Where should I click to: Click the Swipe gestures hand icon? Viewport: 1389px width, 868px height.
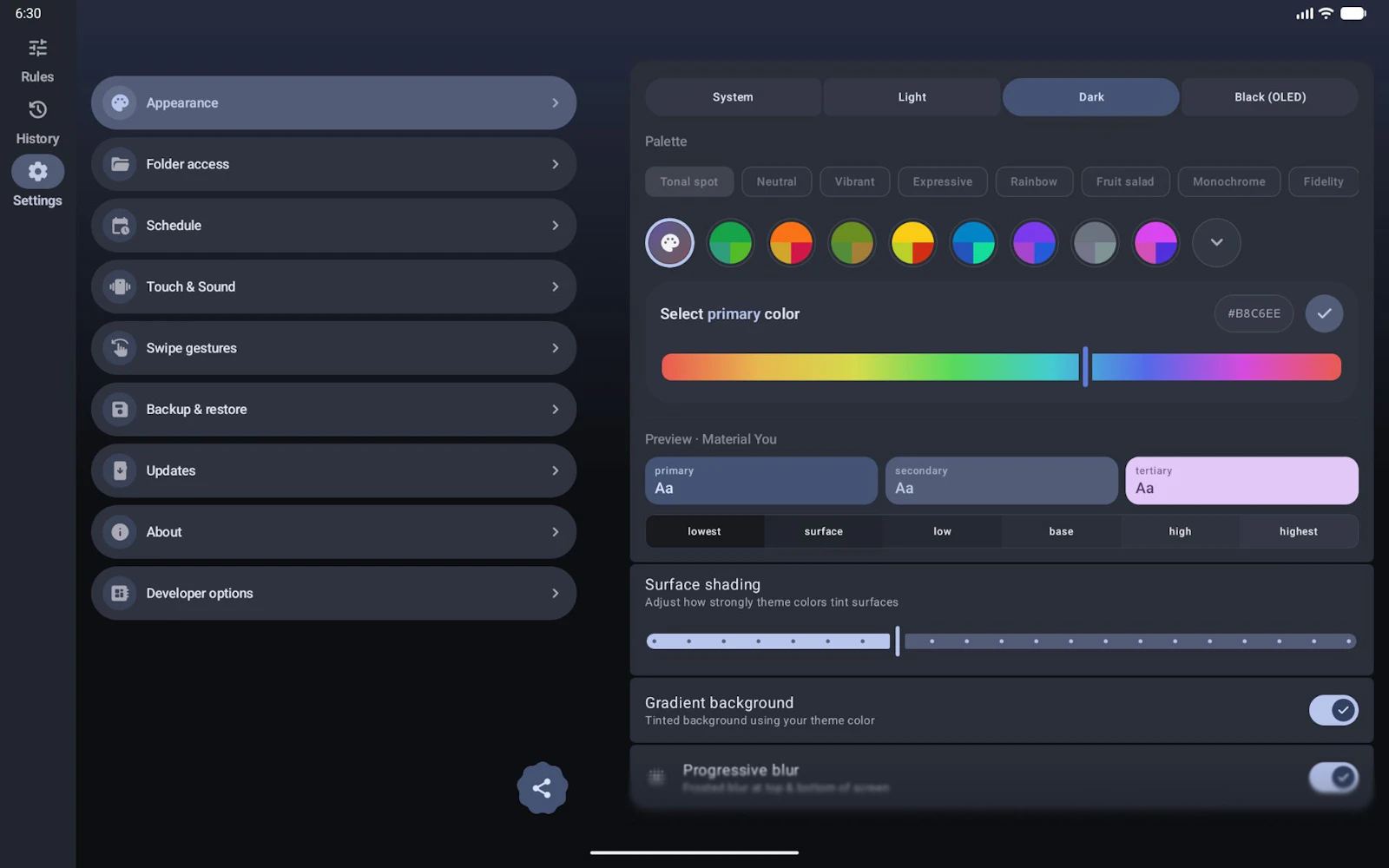click(121, 348)
